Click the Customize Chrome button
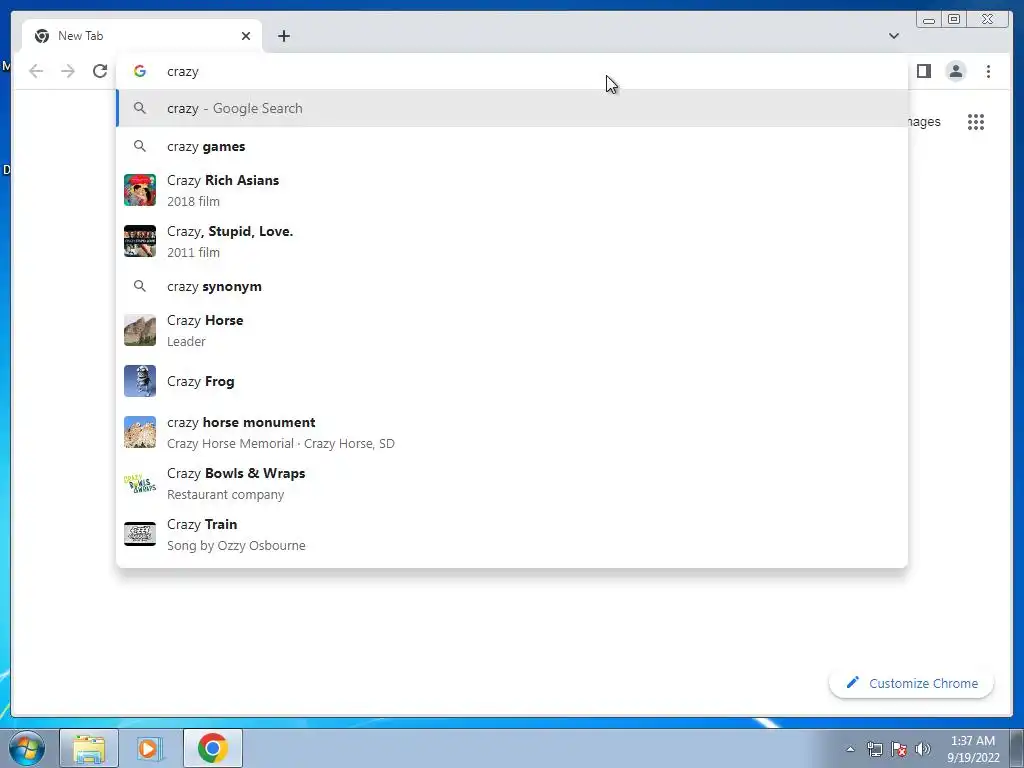This screenshot has height=768, width=1024. (x=912, y=683)
